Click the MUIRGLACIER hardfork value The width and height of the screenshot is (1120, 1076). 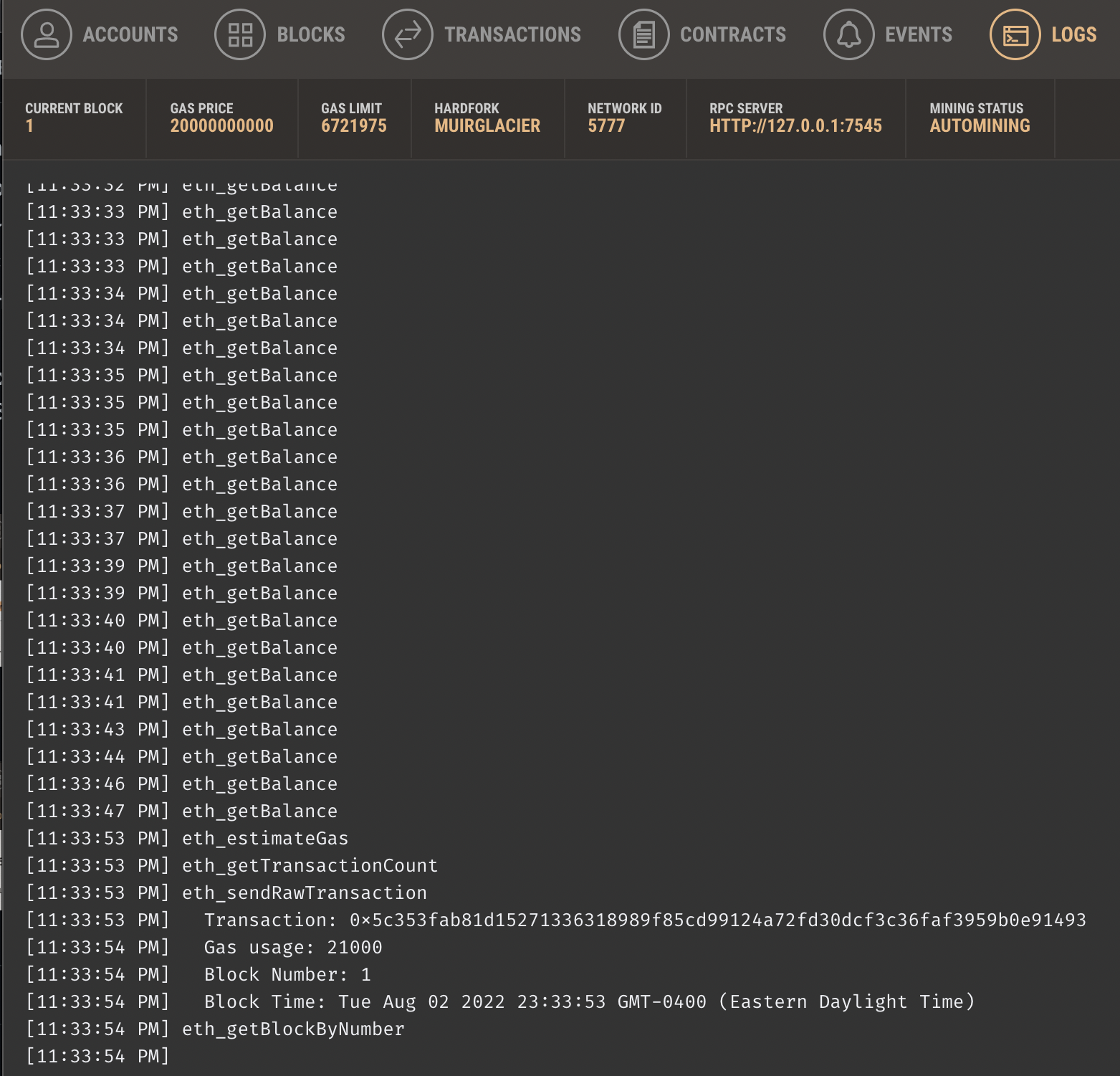coord(487,126)
